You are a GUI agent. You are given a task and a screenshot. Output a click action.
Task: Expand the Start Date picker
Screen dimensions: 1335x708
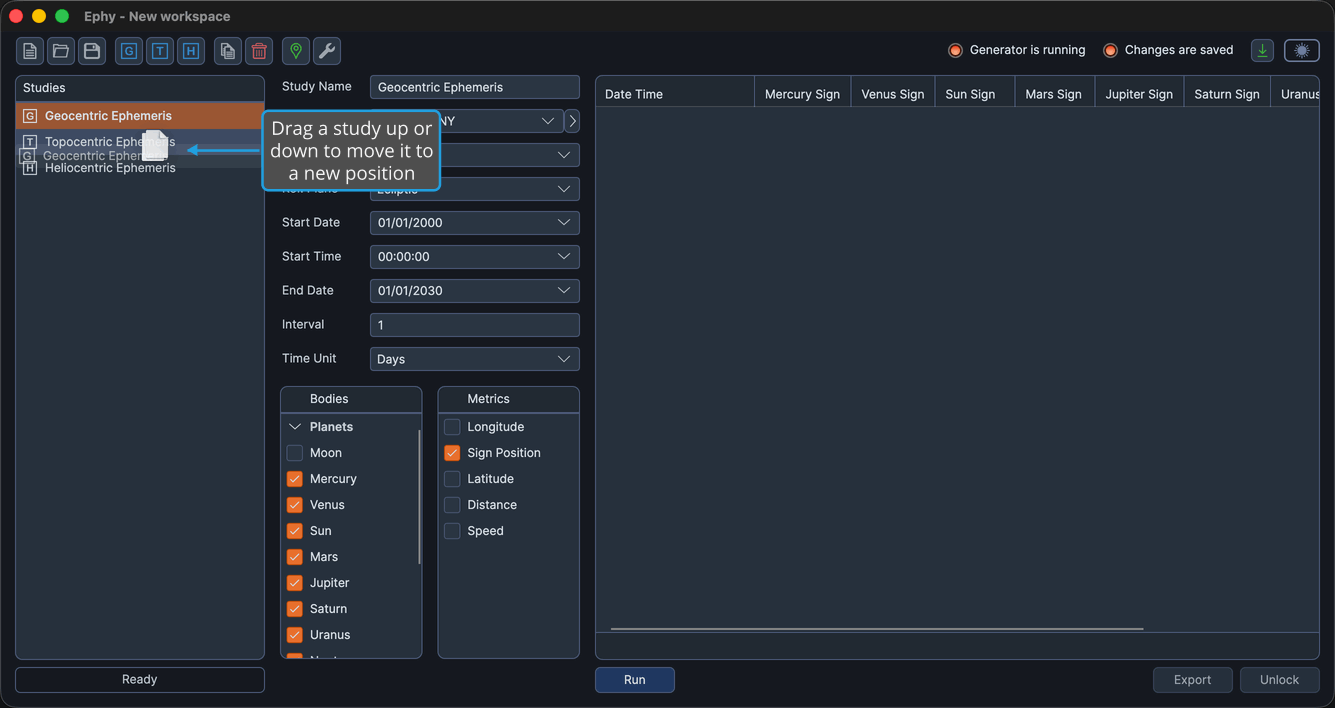pyautogui.click(x=564, y=223)
